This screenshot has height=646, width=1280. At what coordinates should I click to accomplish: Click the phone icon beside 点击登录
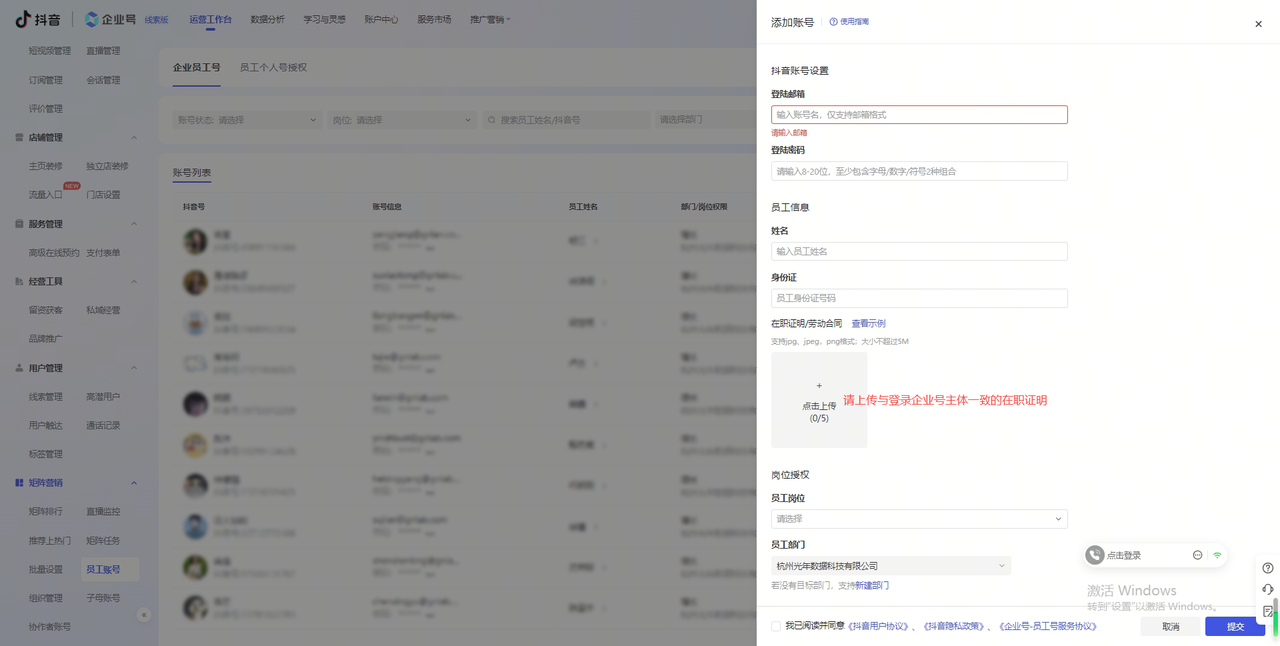pos(1095,555)
